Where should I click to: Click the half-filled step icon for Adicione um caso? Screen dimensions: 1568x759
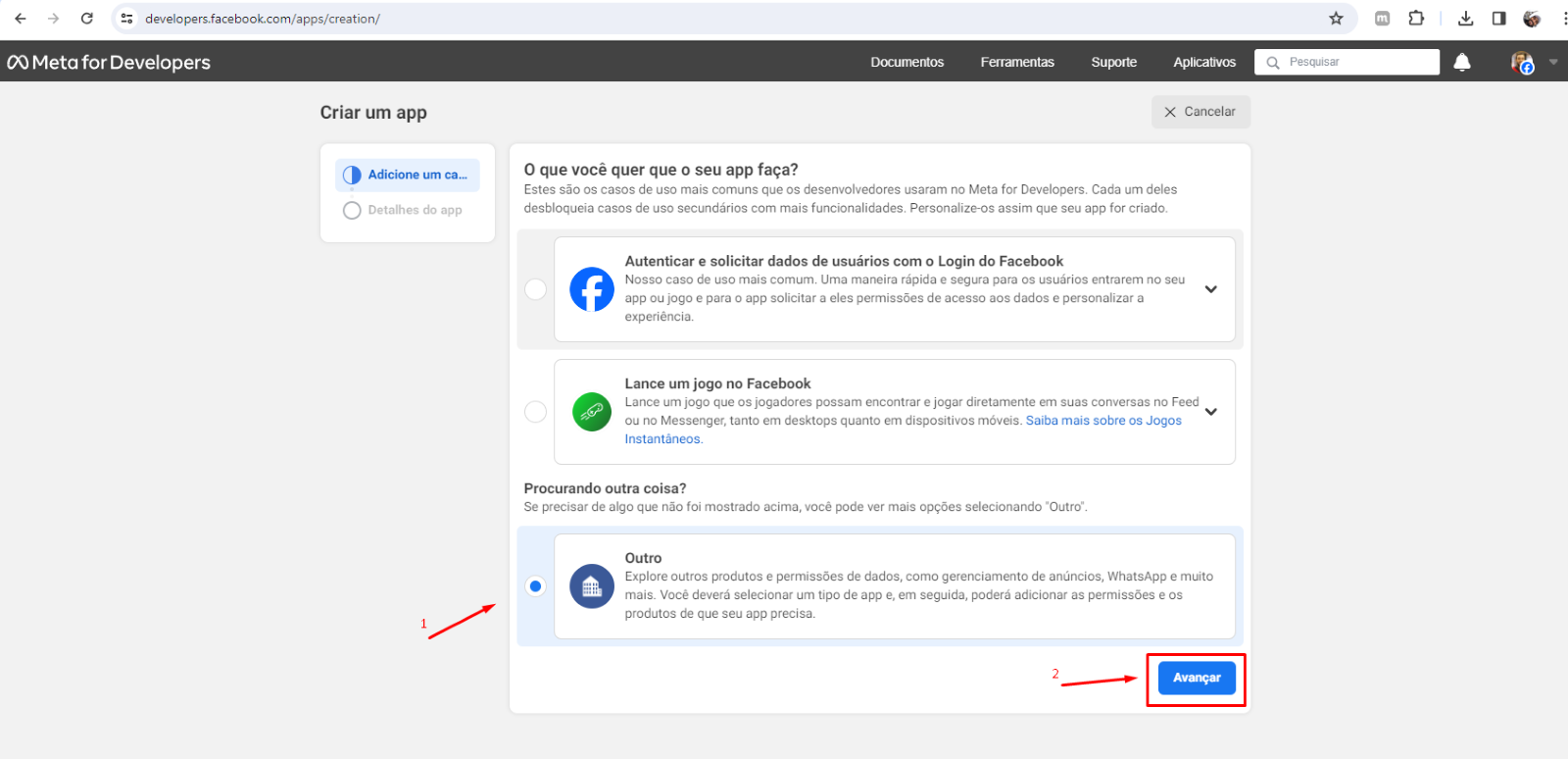(352, 175)
